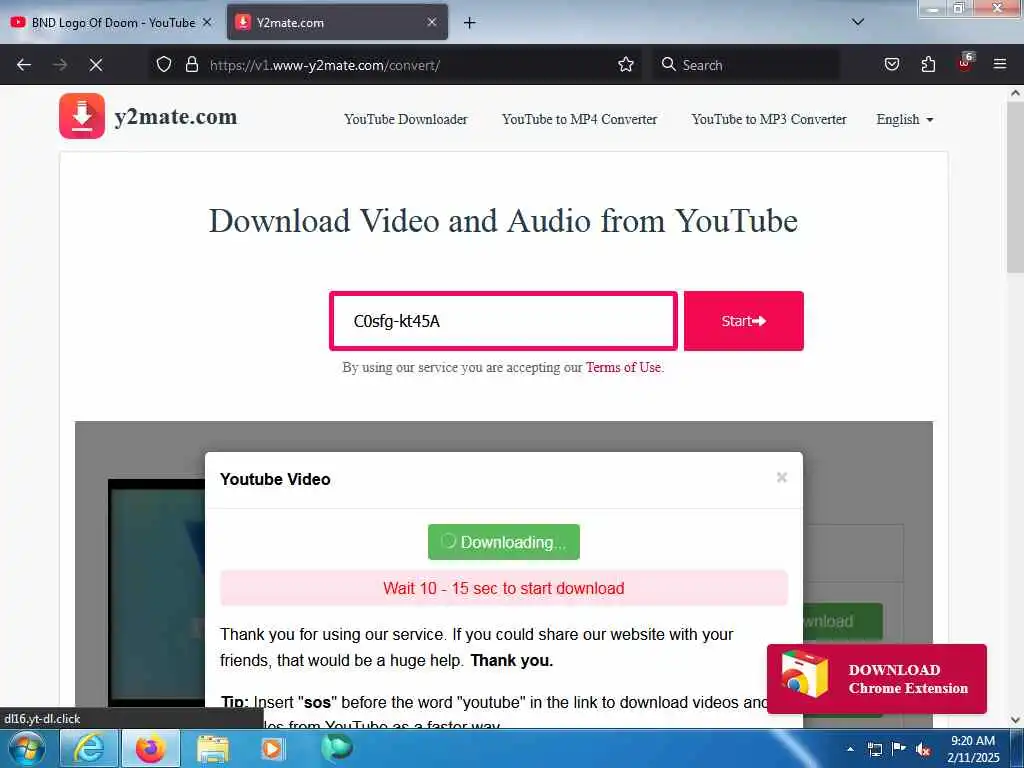Stop page loading with the X button
Image resolution: width=1024 pixels, height=768 pixels.
pos(96,65)
